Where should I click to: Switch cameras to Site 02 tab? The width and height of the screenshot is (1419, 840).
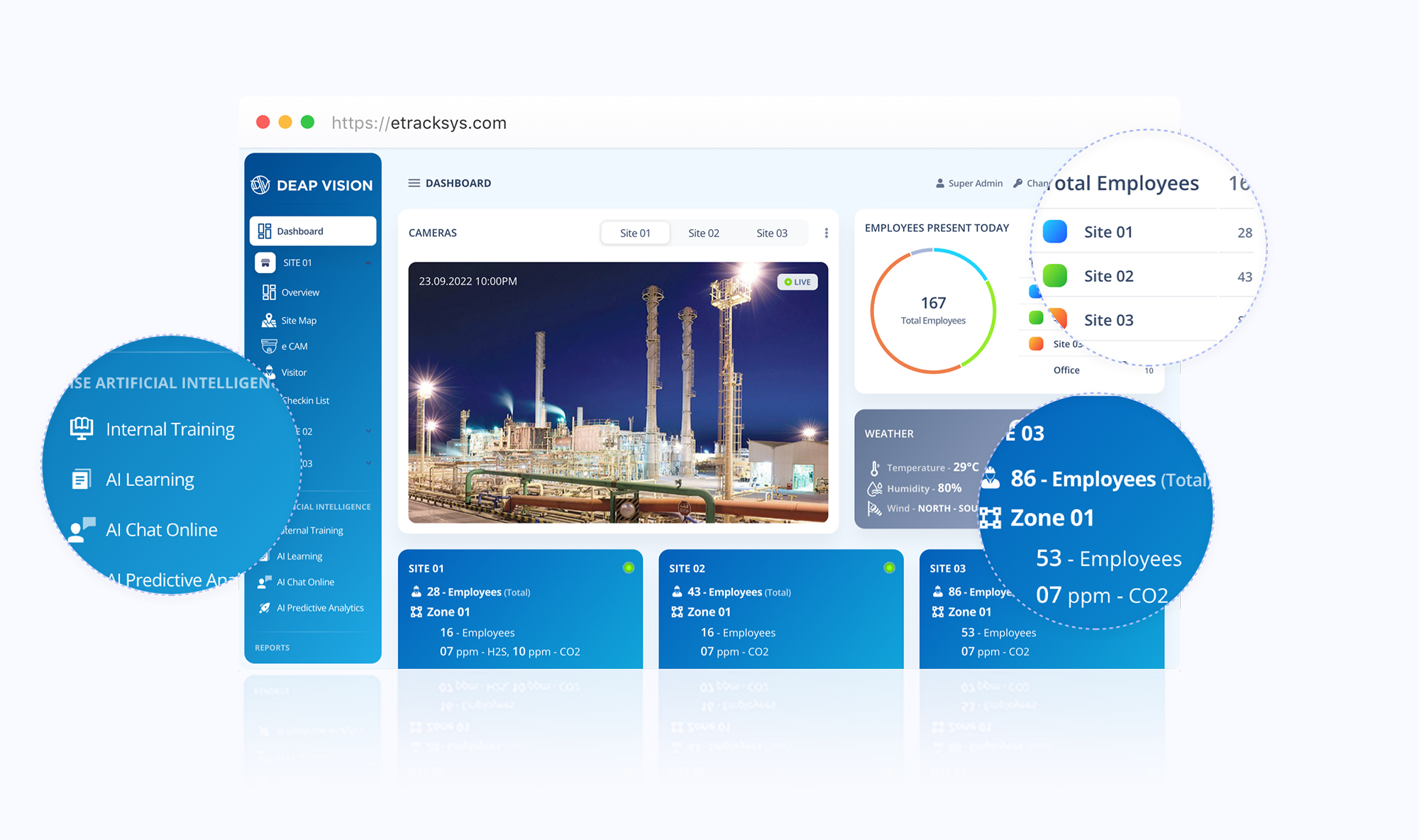(703, 233)
